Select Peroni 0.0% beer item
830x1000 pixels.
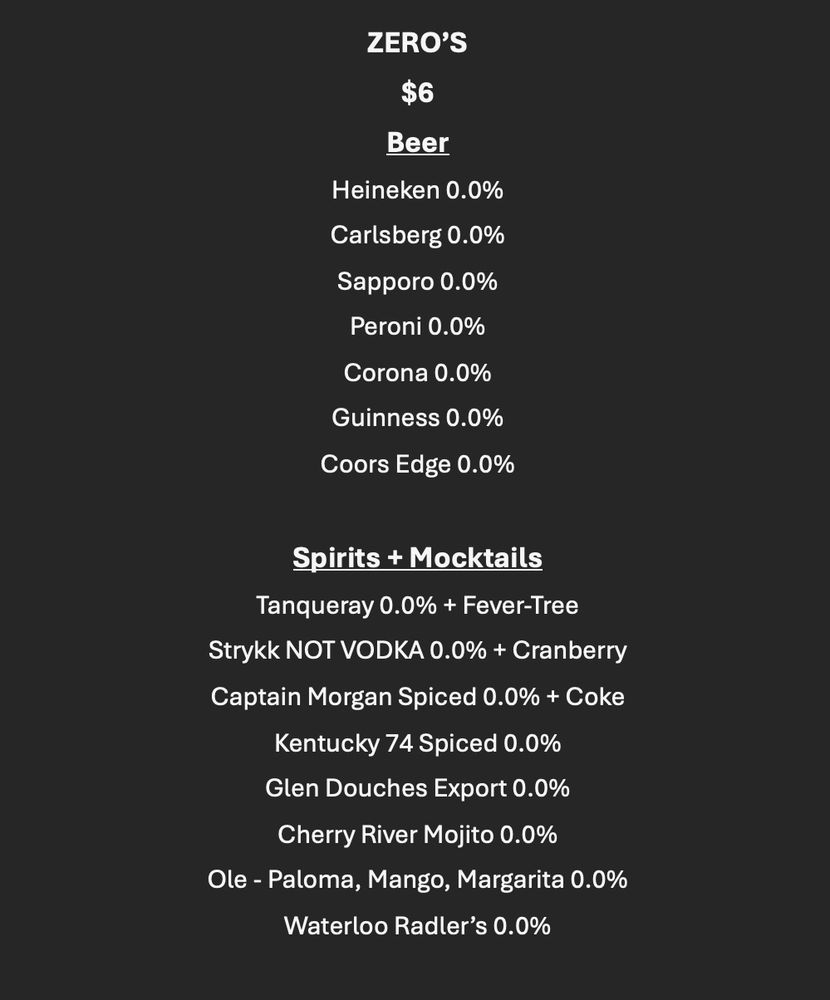417,327
